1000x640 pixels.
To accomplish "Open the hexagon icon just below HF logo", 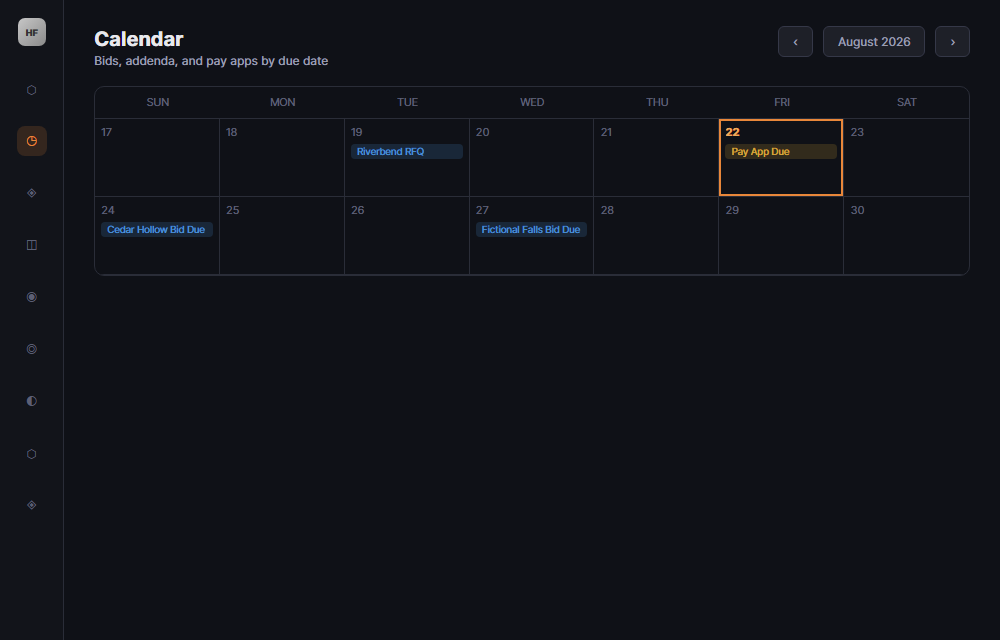I will (x=31, y=90).
